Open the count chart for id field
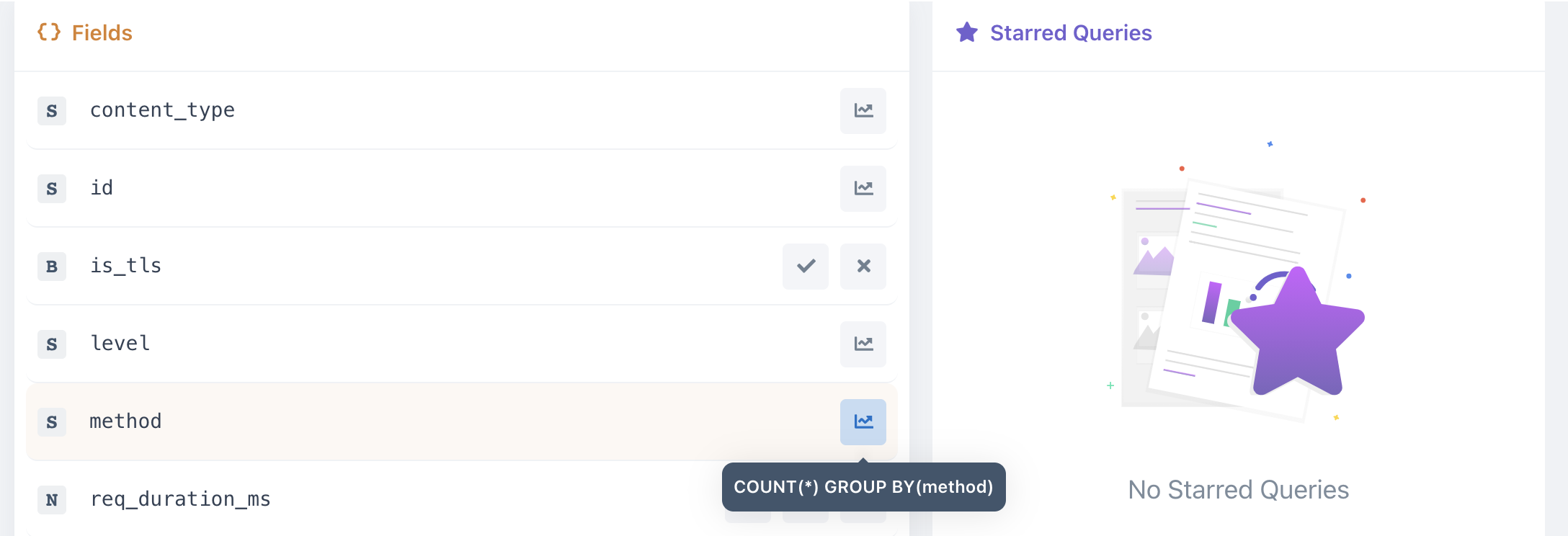The image size is (1568, 536). click(x=863, y=189)
